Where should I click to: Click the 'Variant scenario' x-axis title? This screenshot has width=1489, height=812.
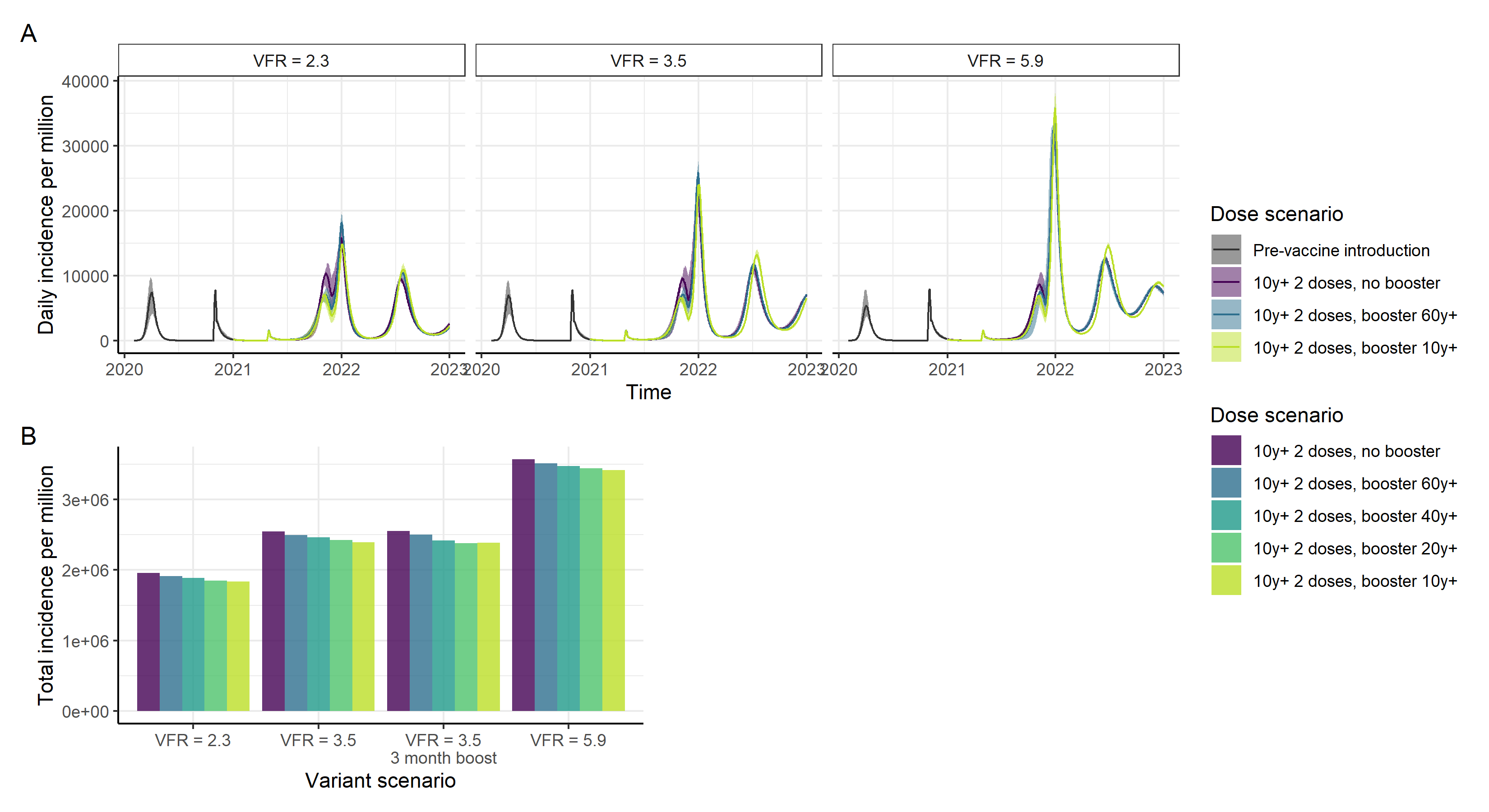pyautogui.click(x=380, y=780)
